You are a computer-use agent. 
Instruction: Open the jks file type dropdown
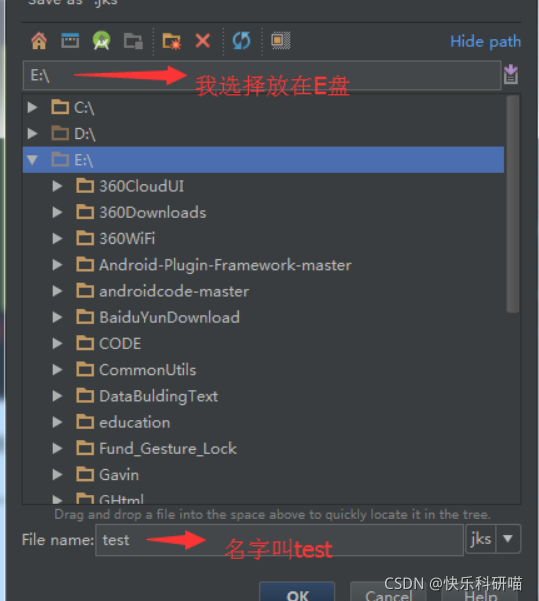point(508,539)
